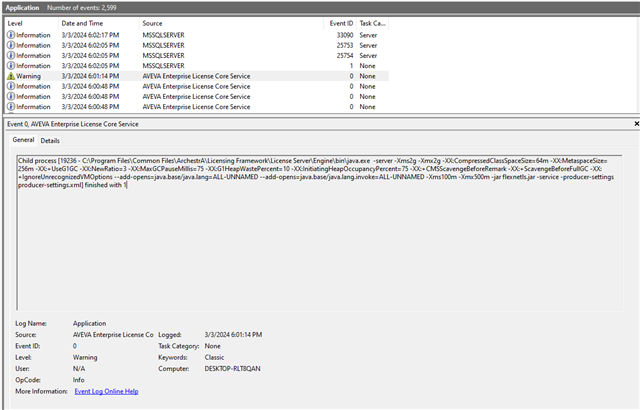Select Event ID '25753' cell
This screenshot has width=640, height=410.
coord(345,45)
